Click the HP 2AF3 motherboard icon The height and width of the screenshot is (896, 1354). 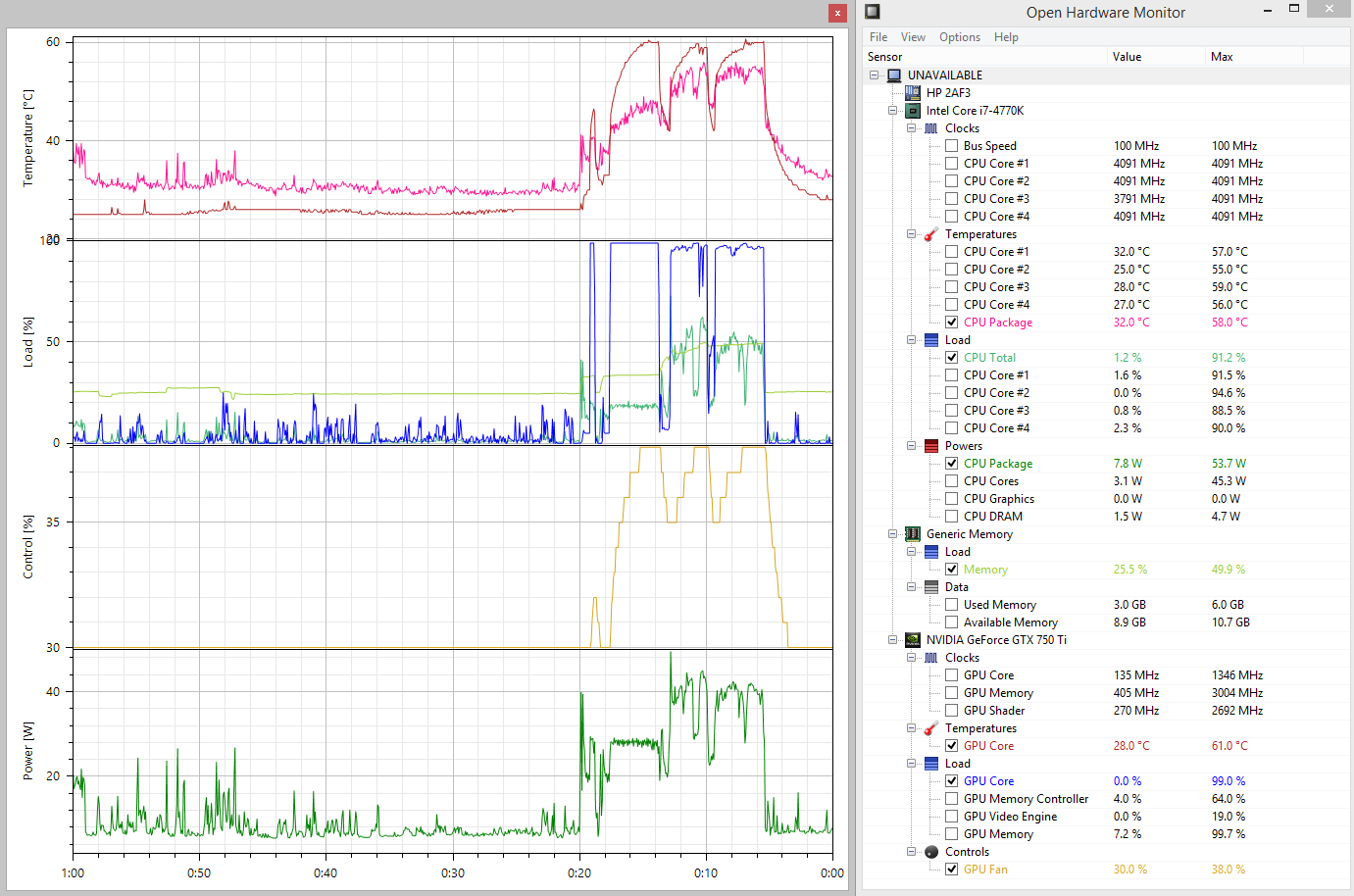pos(913,92)
